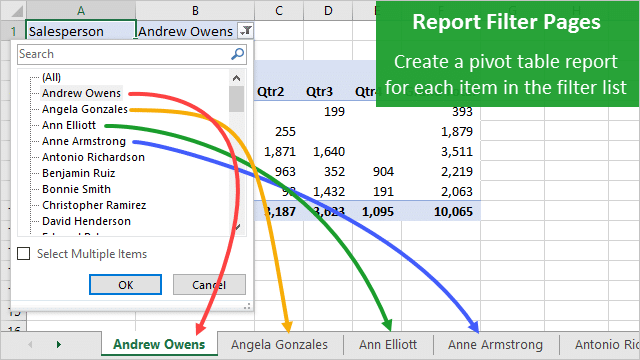The image size is (640, 360).
Task: Click total cell 2,063
Action: (457, 191)
